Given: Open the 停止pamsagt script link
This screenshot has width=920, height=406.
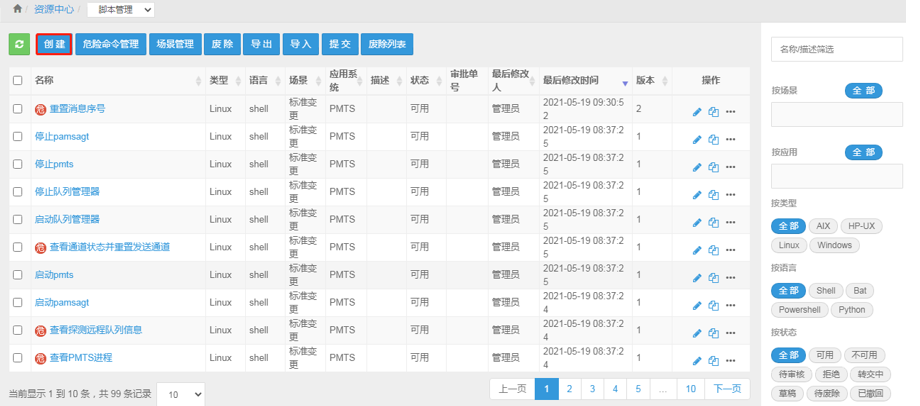Looking at the screenshot, I should click(62, 137).
